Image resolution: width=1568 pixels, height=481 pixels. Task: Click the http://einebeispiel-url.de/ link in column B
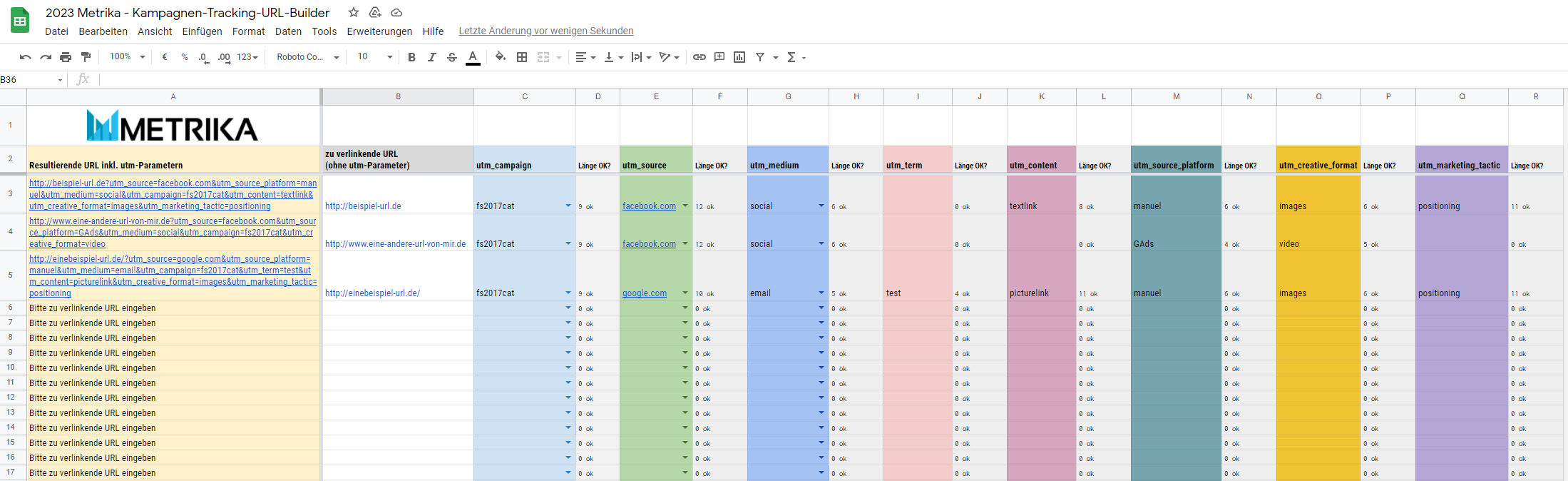point(372,293)
